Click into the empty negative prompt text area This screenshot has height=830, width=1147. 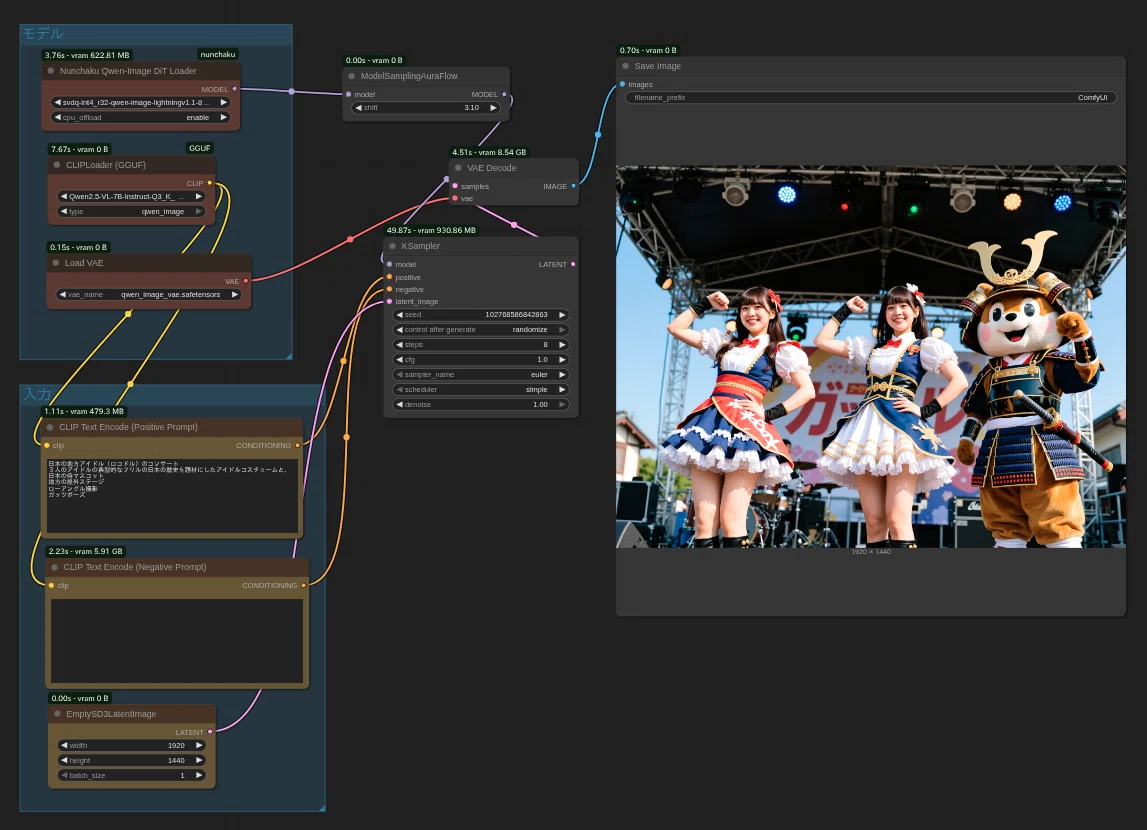click(x=177, y=641)
